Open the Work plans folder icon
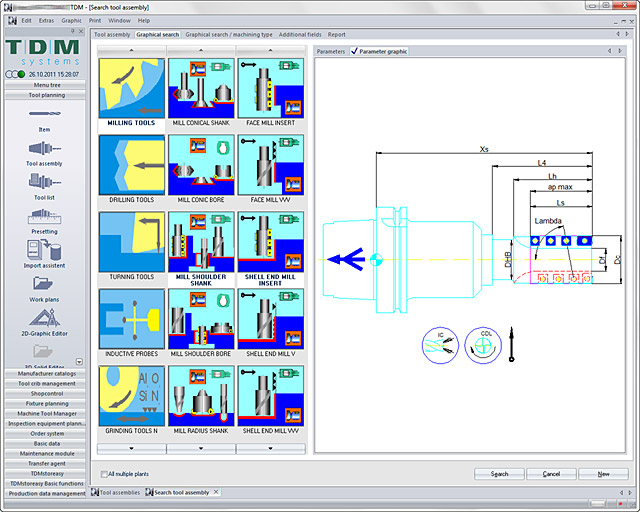 (43, 283)
